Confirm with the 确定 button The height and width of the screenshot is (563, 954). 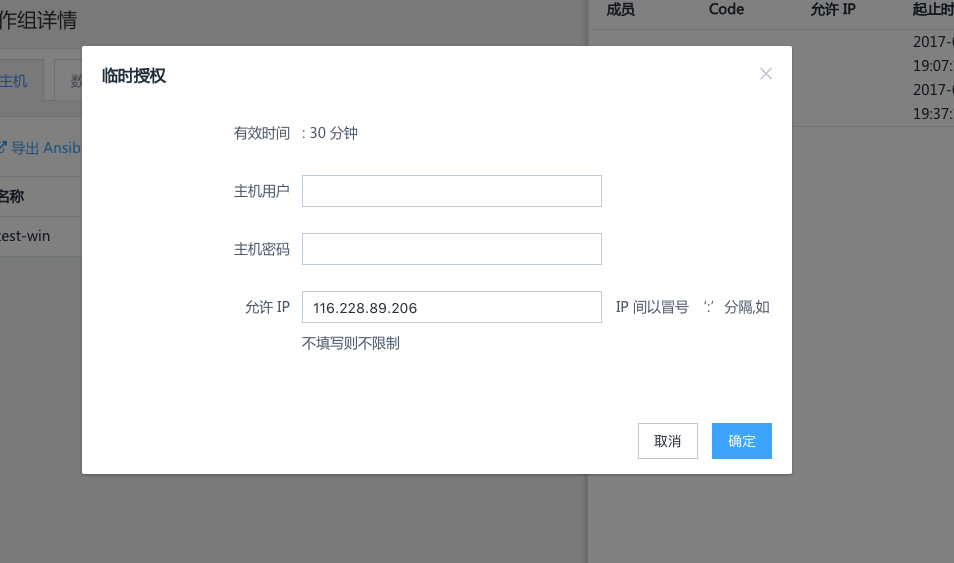(x=742, y=441)
